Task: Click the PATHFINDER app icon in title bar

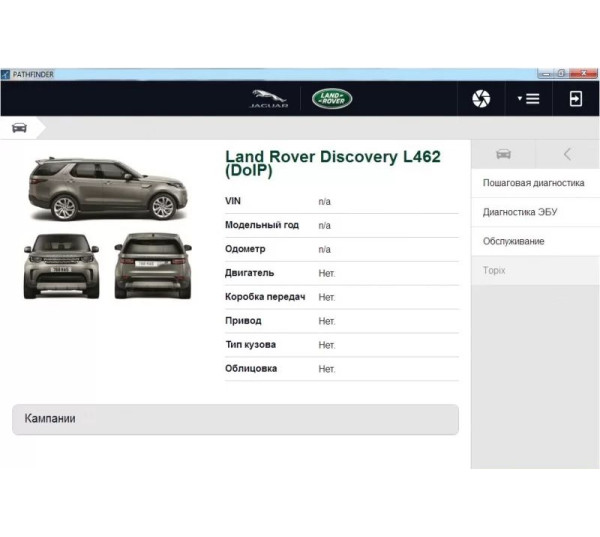Action: pyautogui.click(x=6, y=74)
